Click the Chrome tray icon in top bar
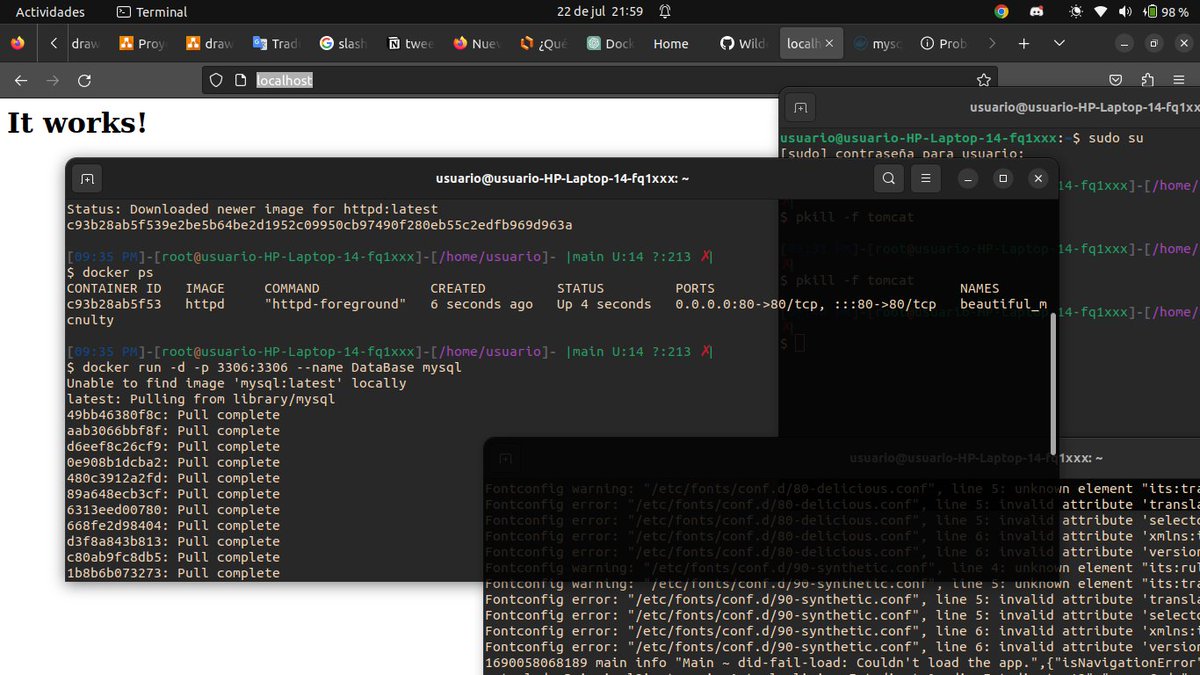The width and height of the screenshot is (1200, 675). (x=1002, y=12)
